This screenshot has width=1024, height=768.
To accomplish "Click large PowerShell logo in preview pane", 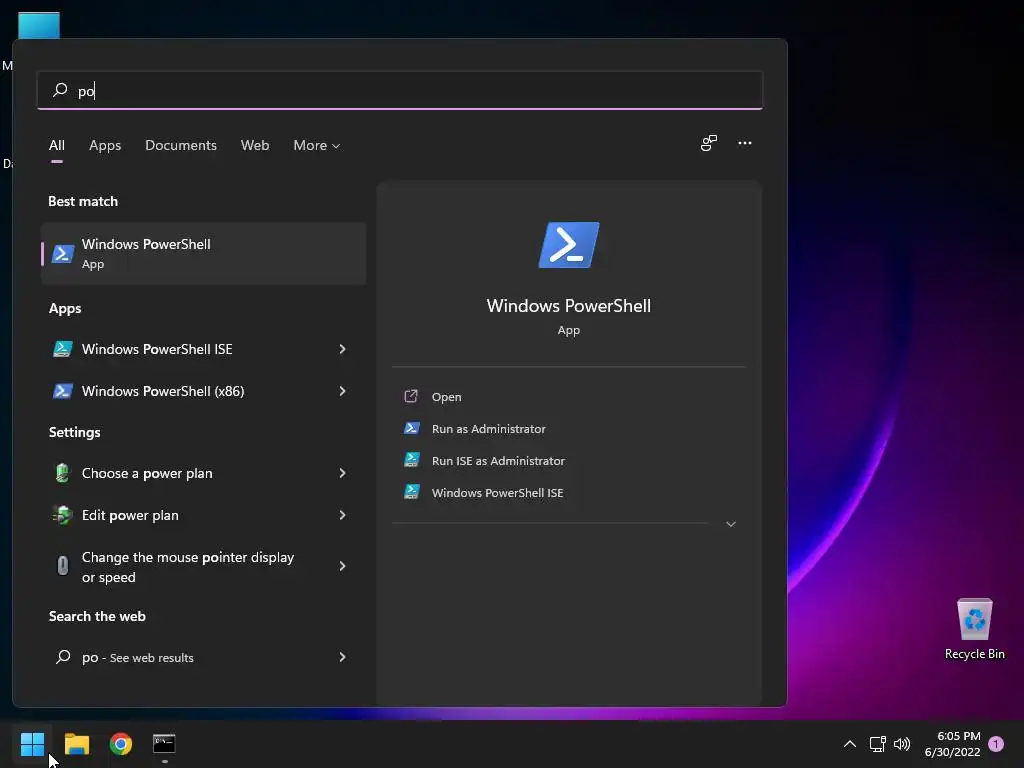I will pos(569,245).
